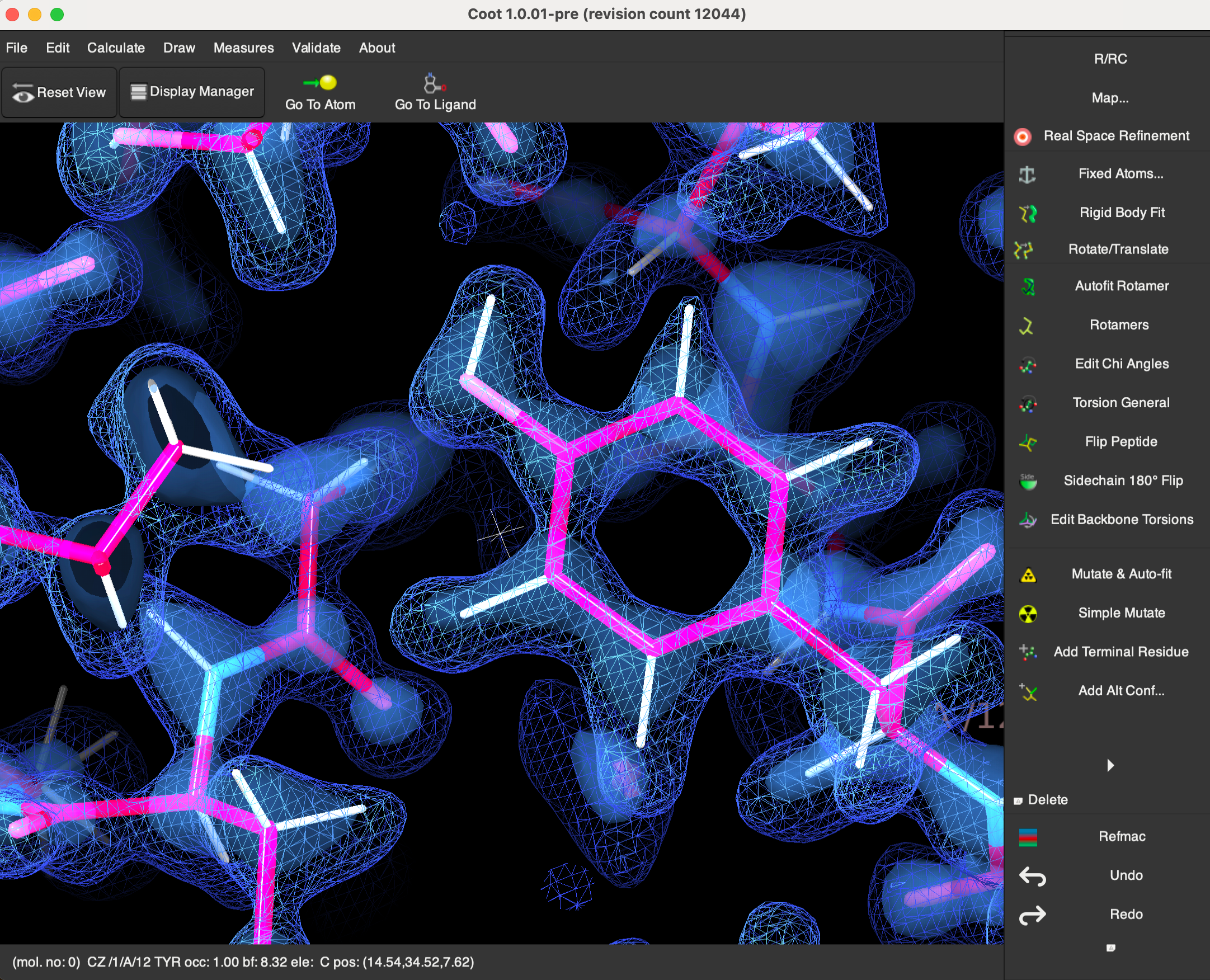Choose the Edit Chi Angles tool
Screen dimensions: 1210x980
click(1121, 364)
